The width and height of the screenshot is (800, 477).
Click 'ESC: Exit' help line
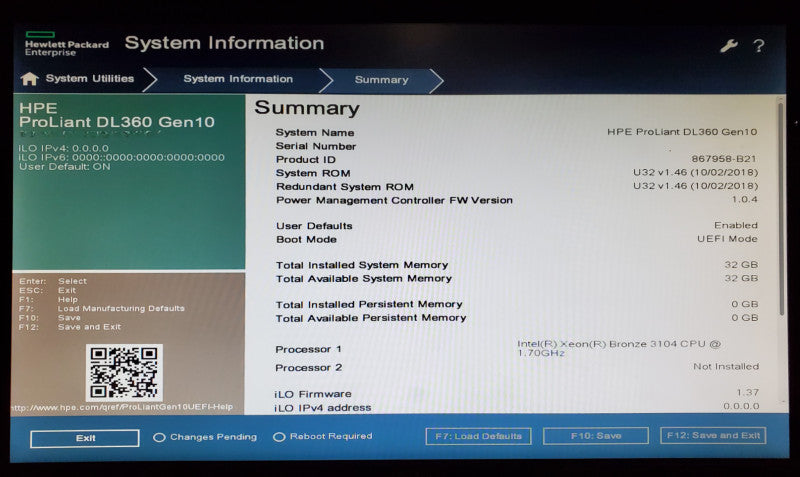pyautogui.click(x=47, y=290)
